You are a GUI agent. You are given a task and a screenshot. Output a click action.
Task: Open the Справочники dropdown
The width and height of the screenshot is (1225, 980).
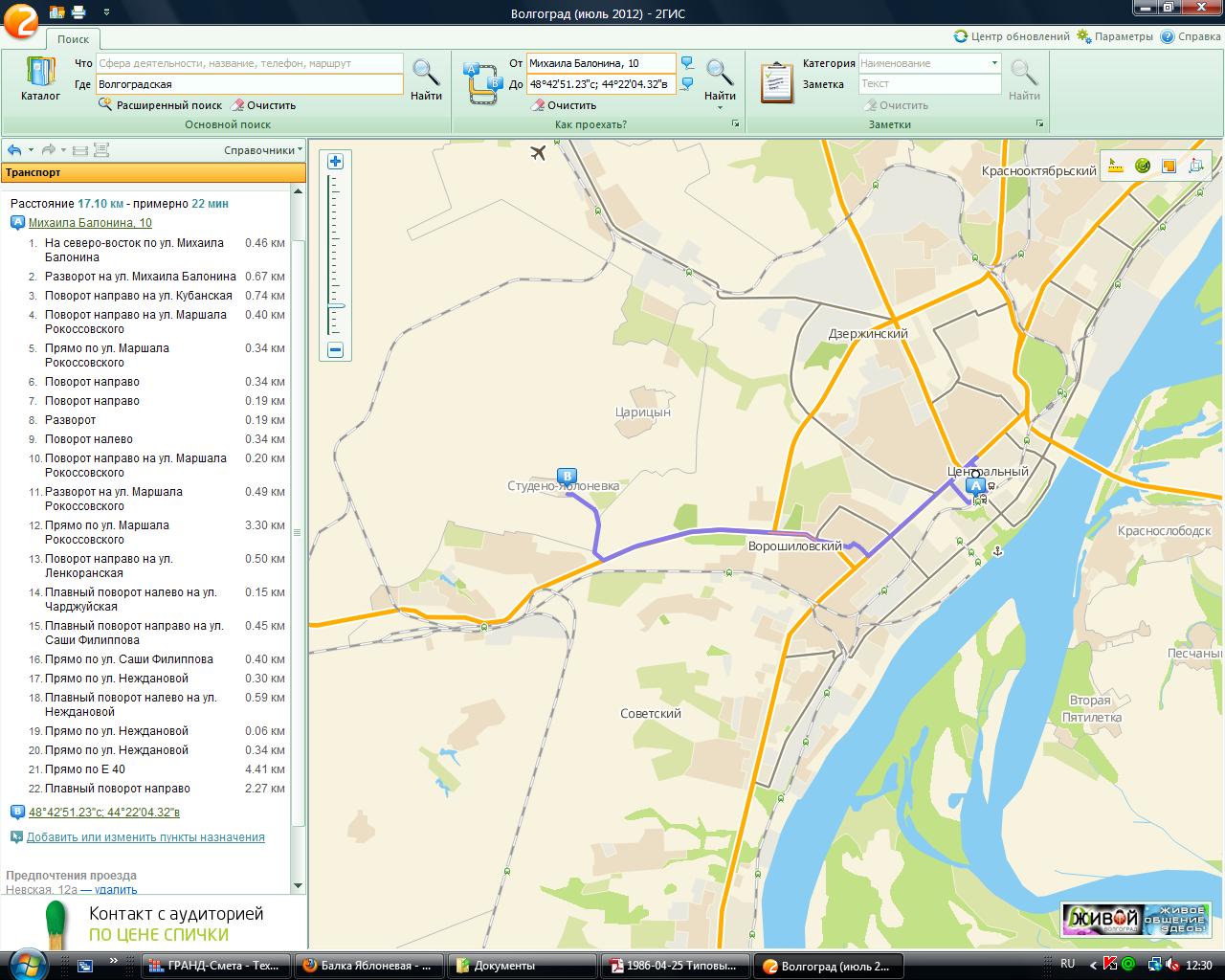click(x=263, y=150)
